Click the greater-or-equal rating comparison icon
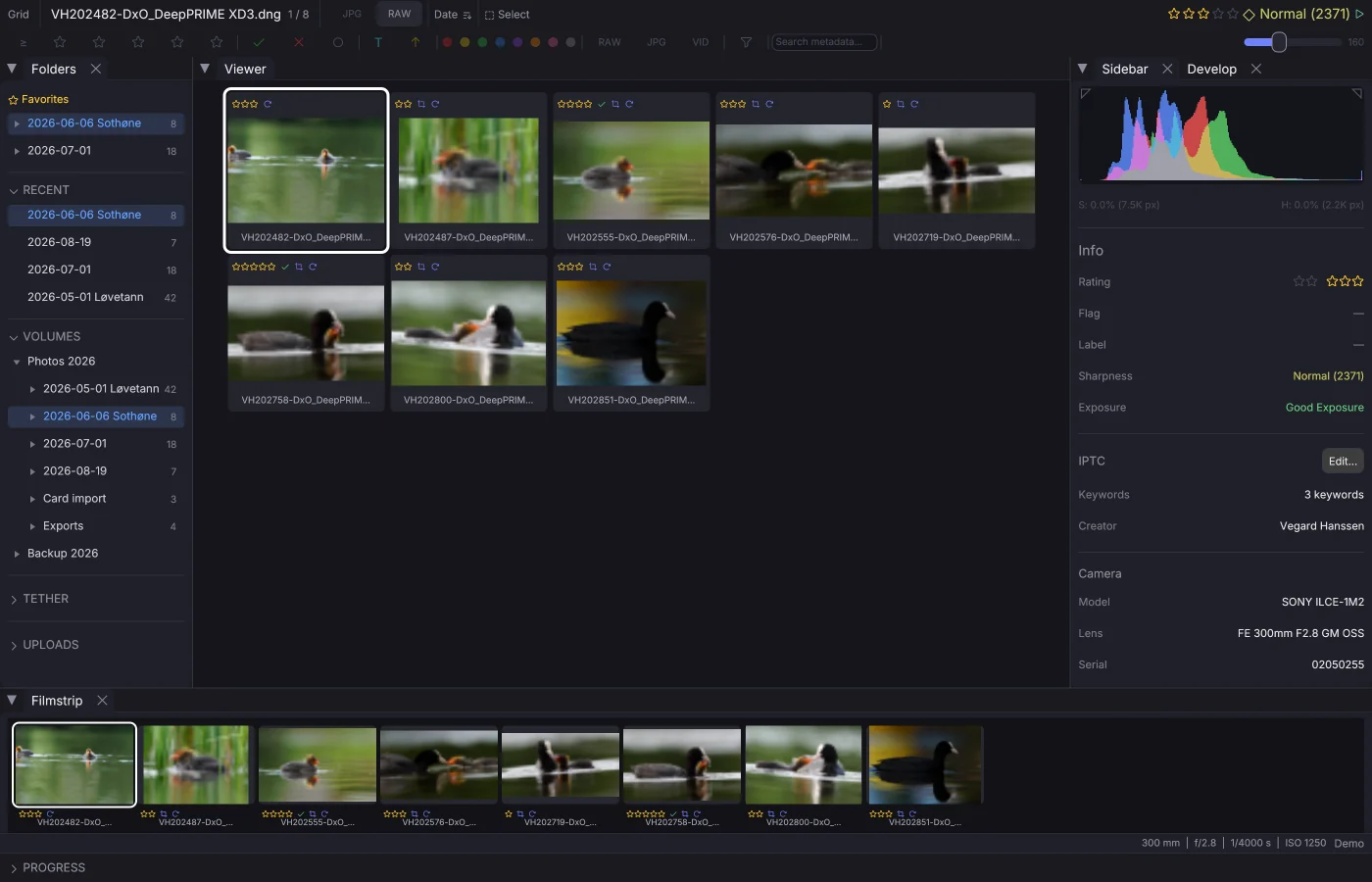1372x882 pixels. click(24, 42)
